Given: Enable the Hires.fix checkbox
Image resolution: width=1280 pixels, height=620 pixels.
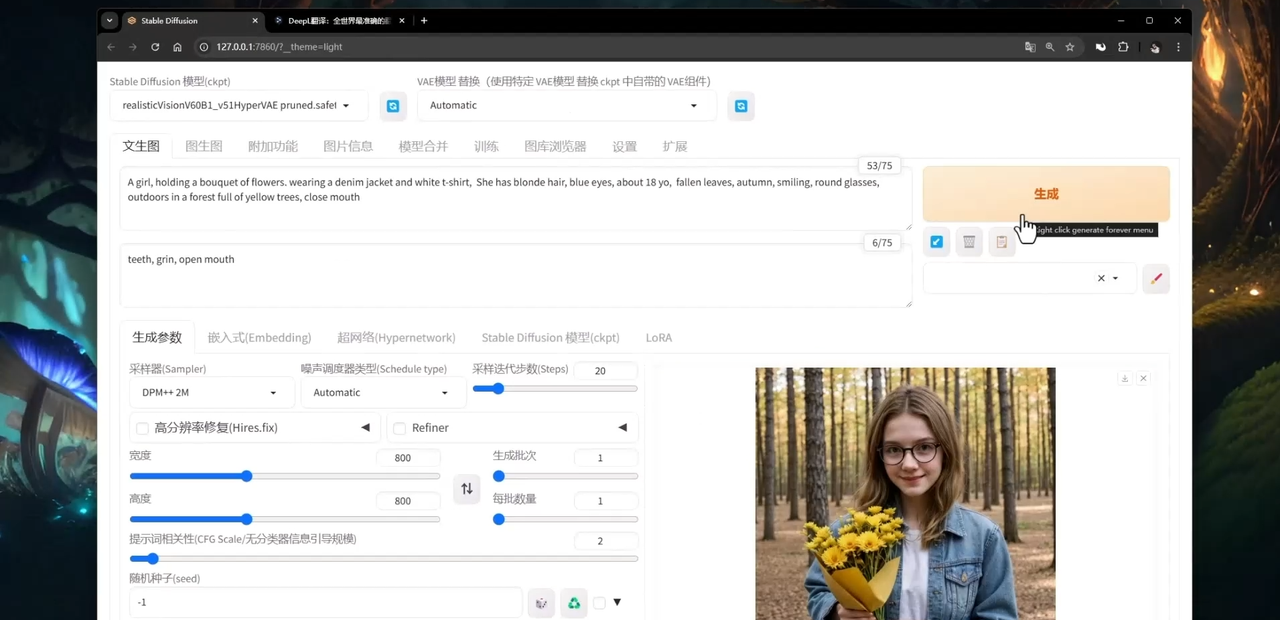Looking at the screenshot, I should point(142,428).
